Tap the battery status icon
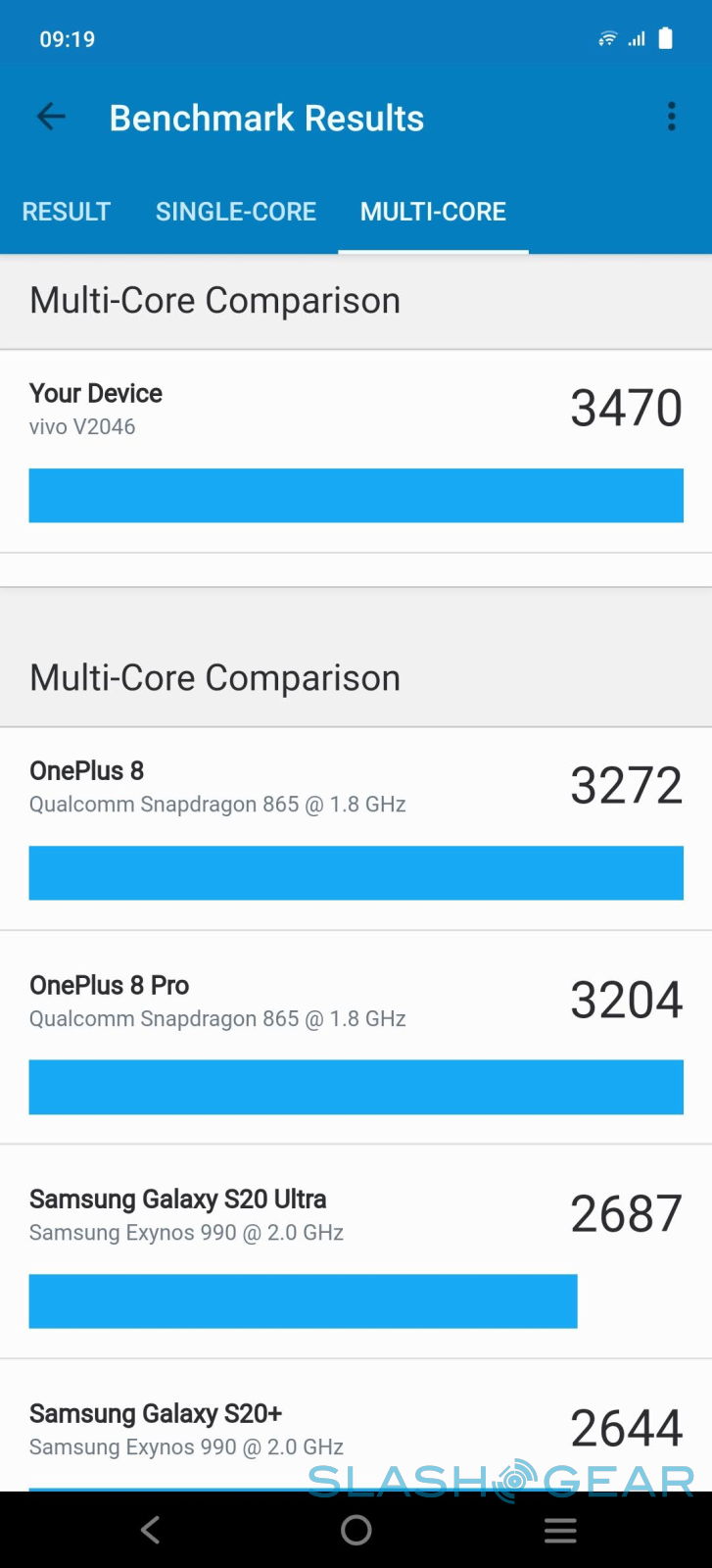Viewport: 712px width, 1568px height. click(x=666, y=38)
